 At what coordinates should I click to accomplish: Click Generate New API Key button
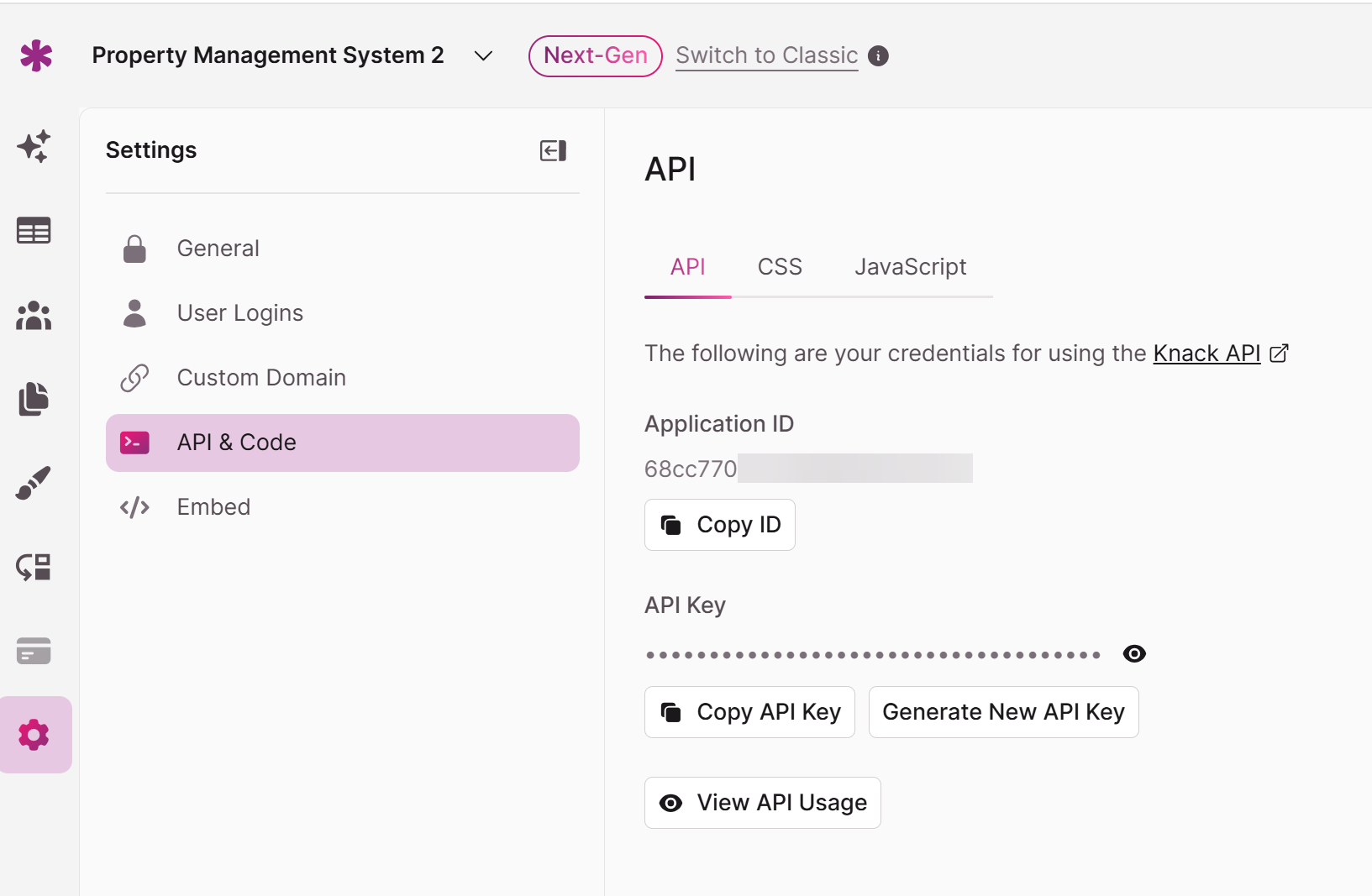[x=1003, y=712]
